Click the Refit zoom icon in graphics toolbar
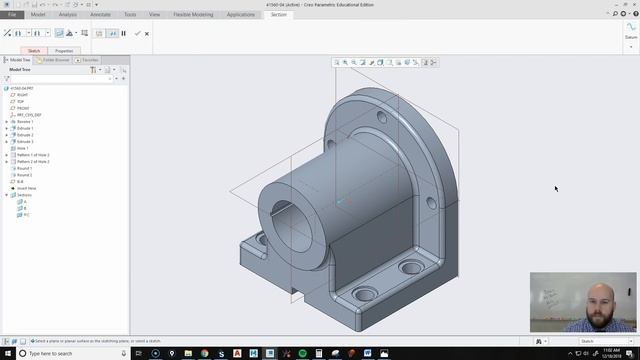Screen dimensions: 640x360 (337, 62)
